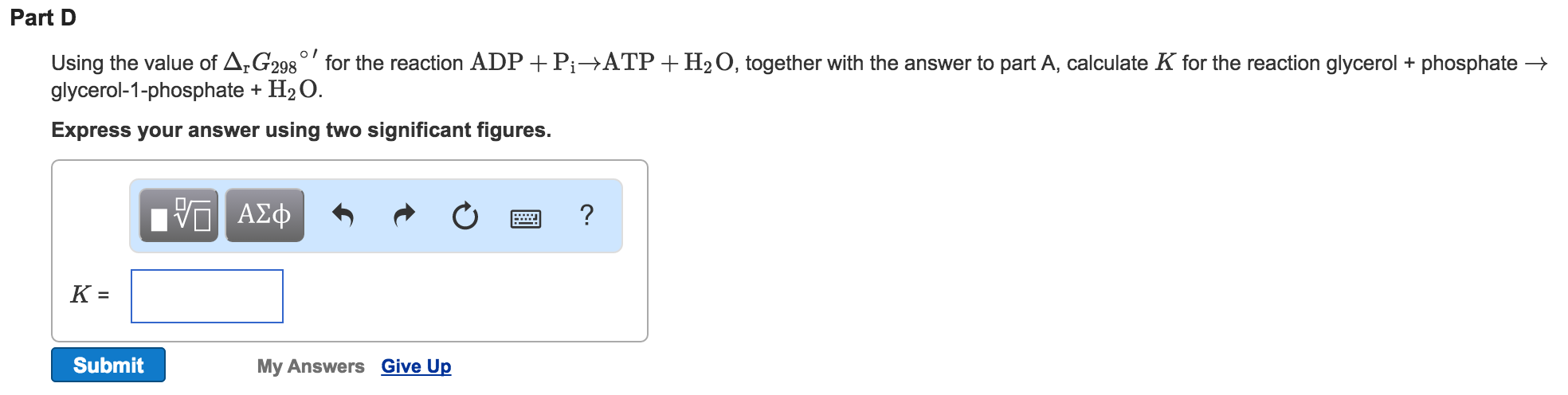Click the ΔrG298 symbol in the question
Viewport: 1568px width, 395px height.
pos(271,61)
